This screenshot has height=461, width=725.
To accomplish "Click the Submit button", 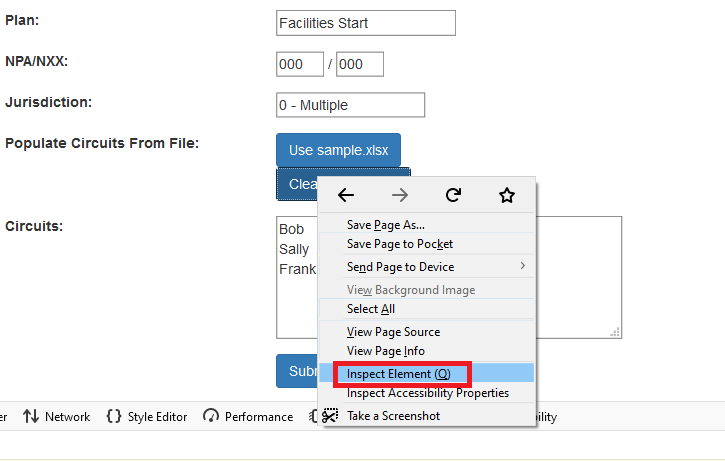I will [297, 371].
